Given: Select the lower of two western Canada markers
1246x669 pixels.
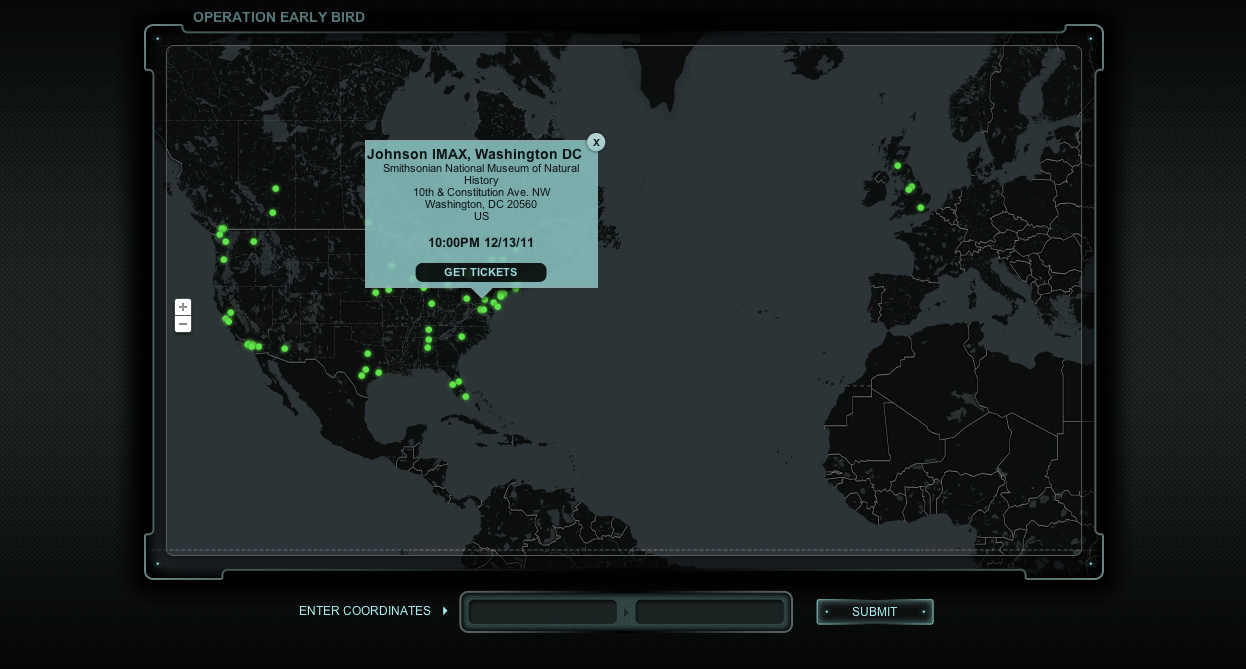Looking at the screenshot, I should [272, 213].
